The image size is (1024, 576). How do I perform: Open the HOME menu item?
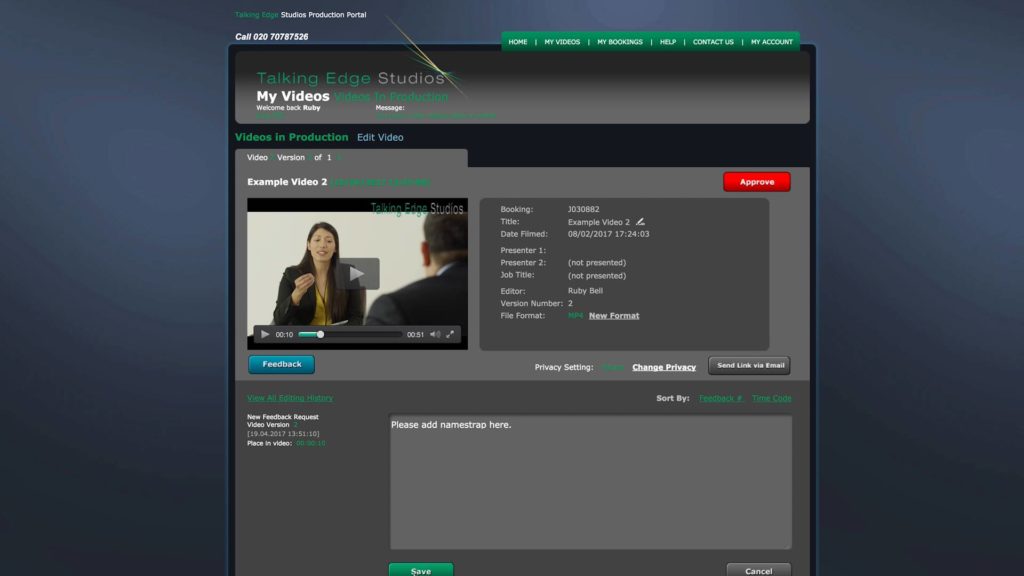(x=517, y=42)
